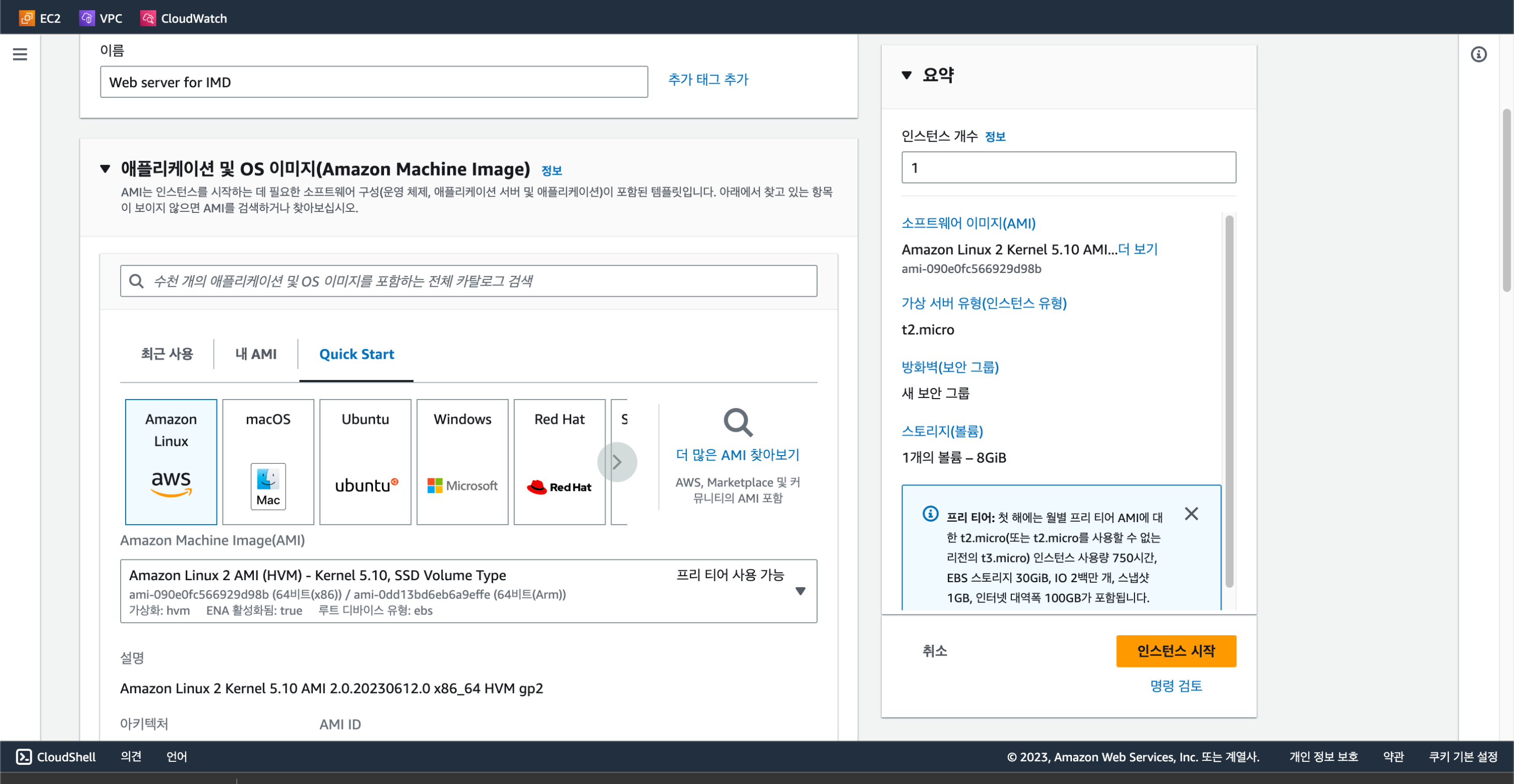Select the Amazon Linux AMI tile
This screenshot has height=784, width=1514.
[171, 461]
